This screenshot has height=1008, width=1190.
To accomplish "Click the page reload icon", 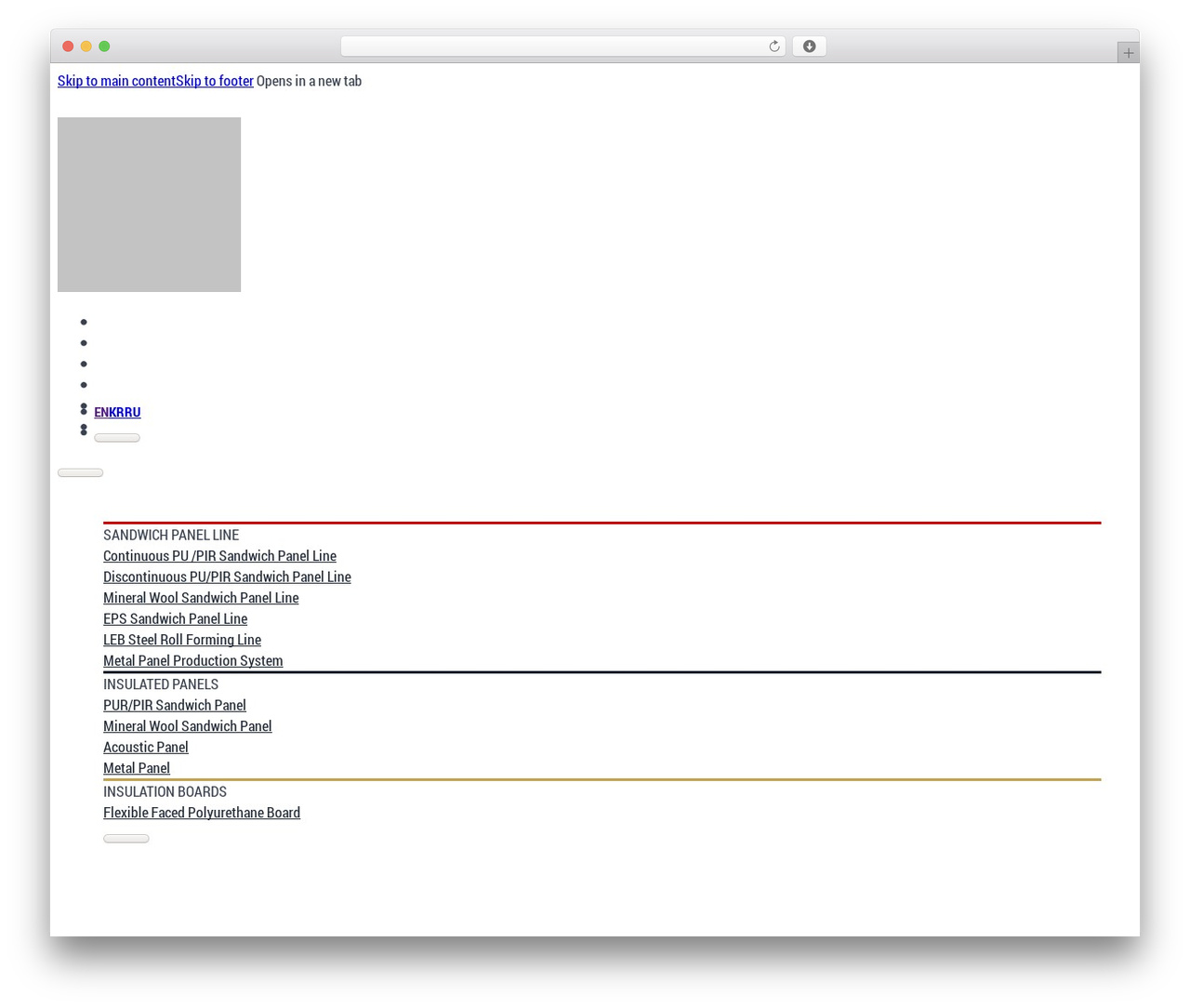I will [x=773, y=46].
